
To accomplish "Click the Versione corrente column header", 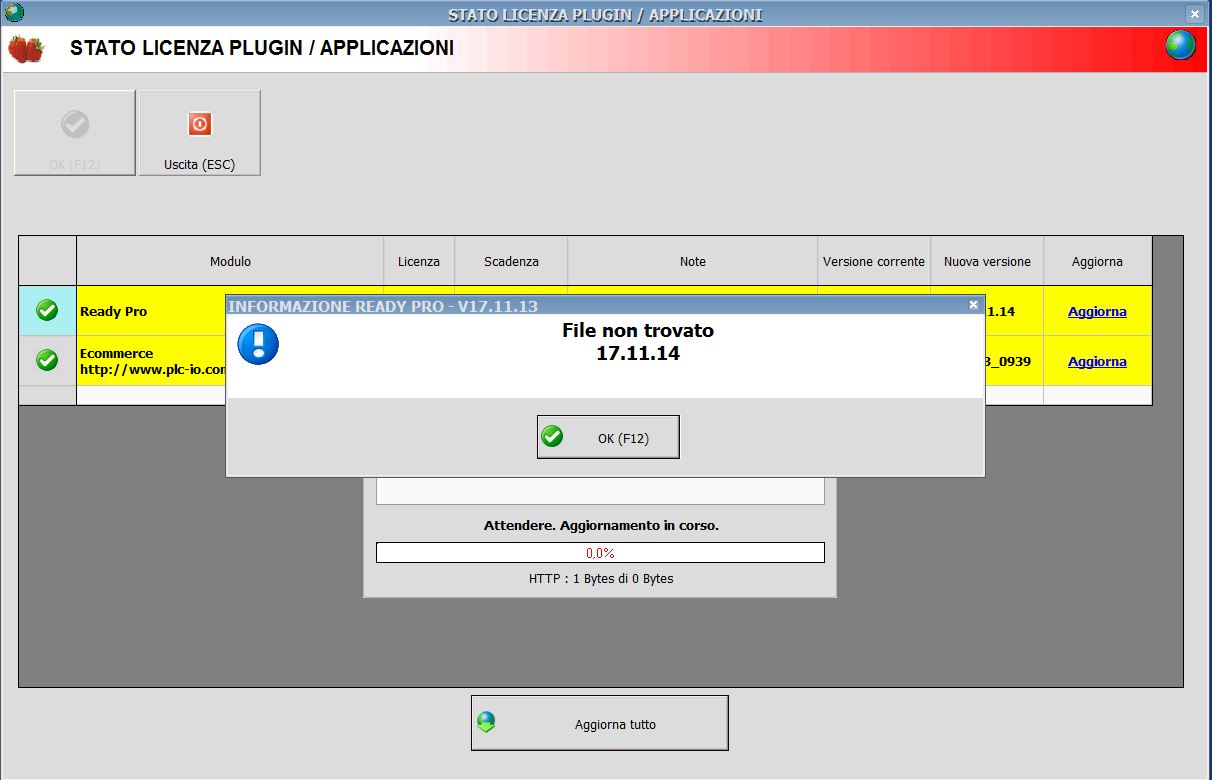I will tap(874, 261).
